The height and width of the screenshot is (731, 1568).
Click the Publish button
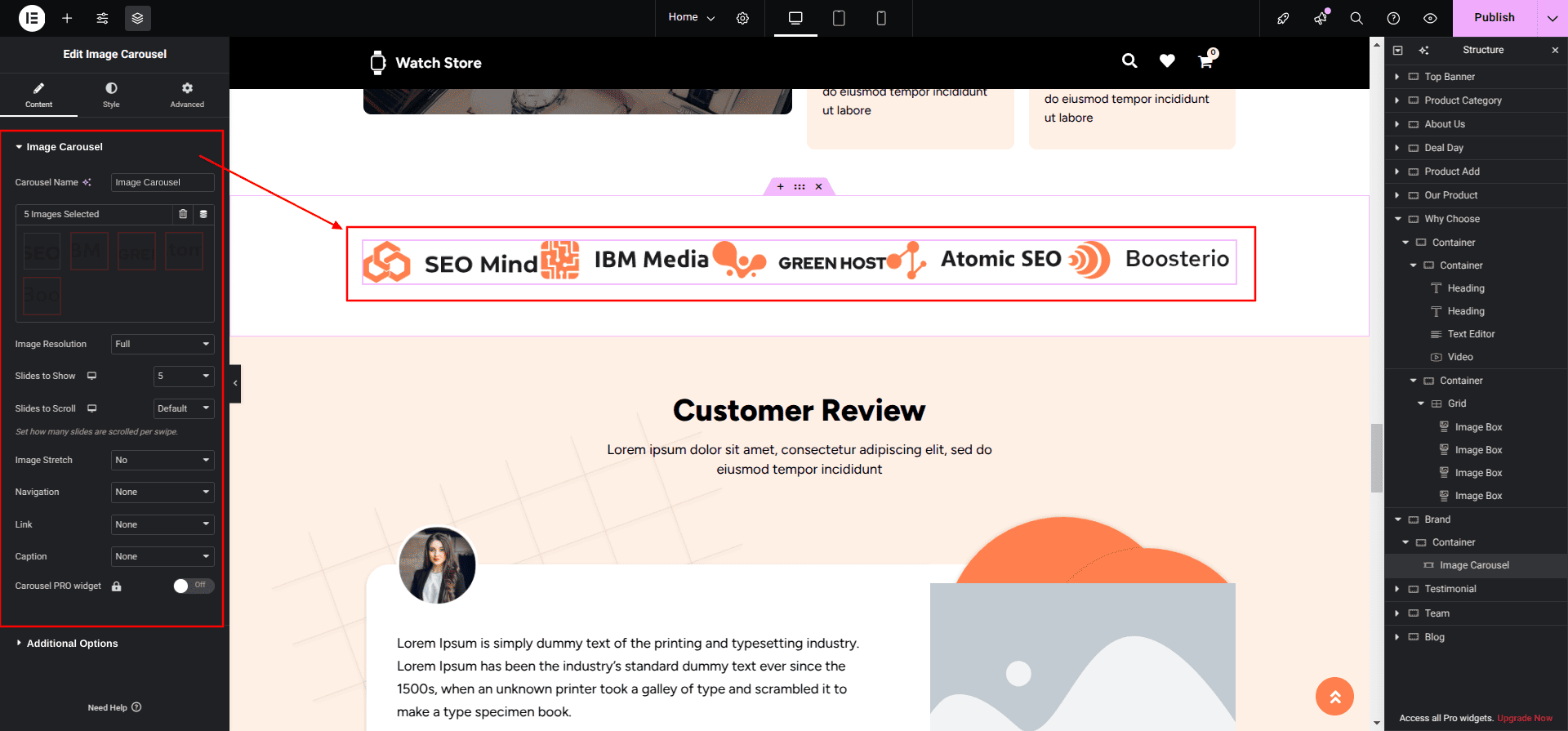click(x=1494, y=18)
